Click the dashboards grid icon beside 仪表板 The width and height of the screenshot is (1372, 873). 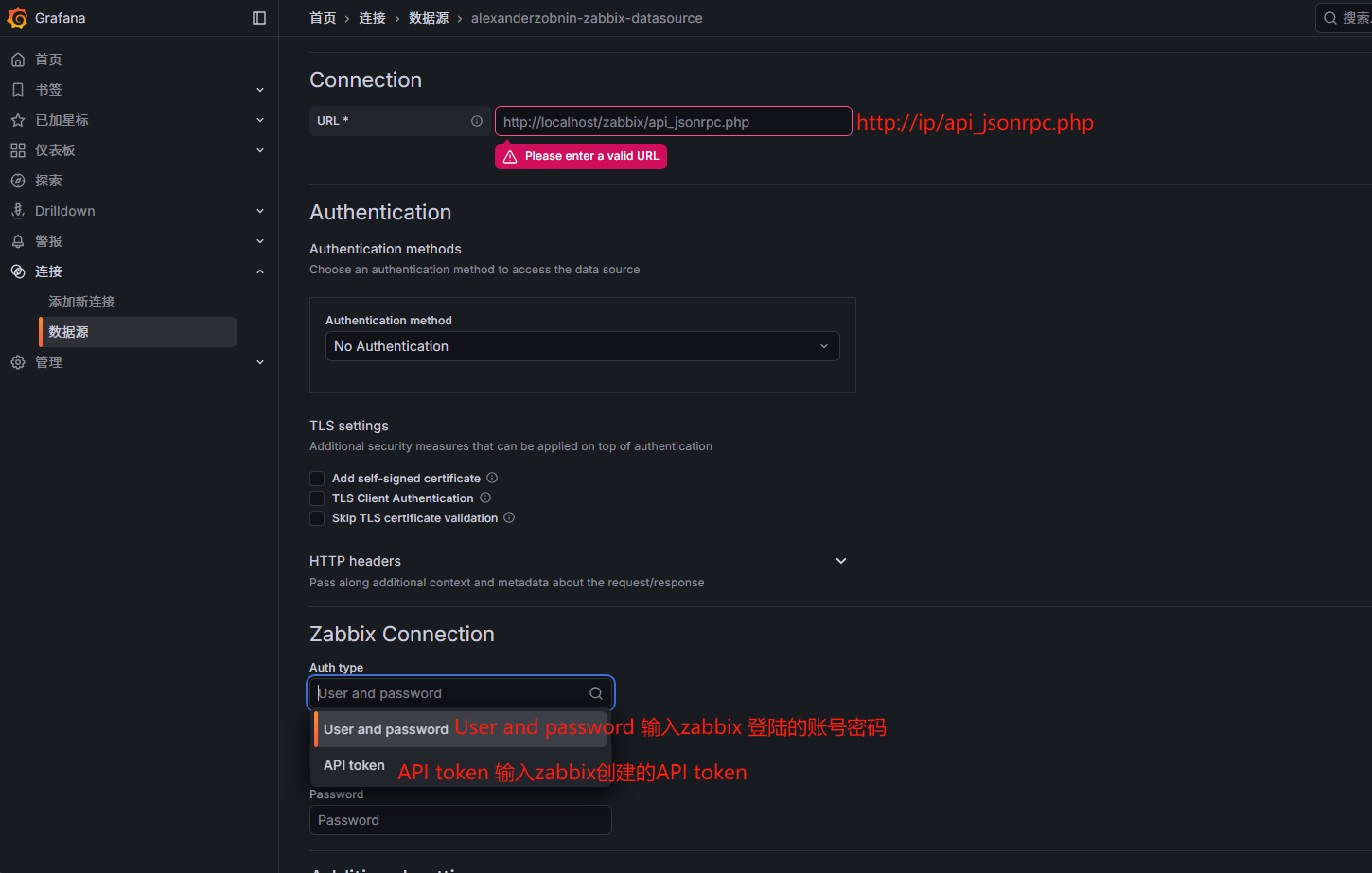(18, 150)
